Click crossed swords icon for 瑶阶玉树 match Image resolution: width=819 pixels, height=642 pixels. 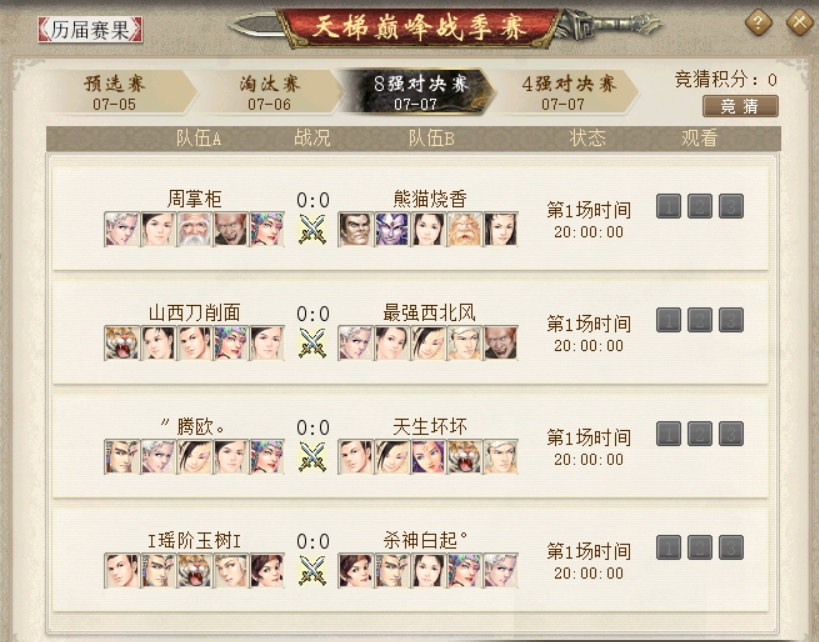click(x=312, y=571)
